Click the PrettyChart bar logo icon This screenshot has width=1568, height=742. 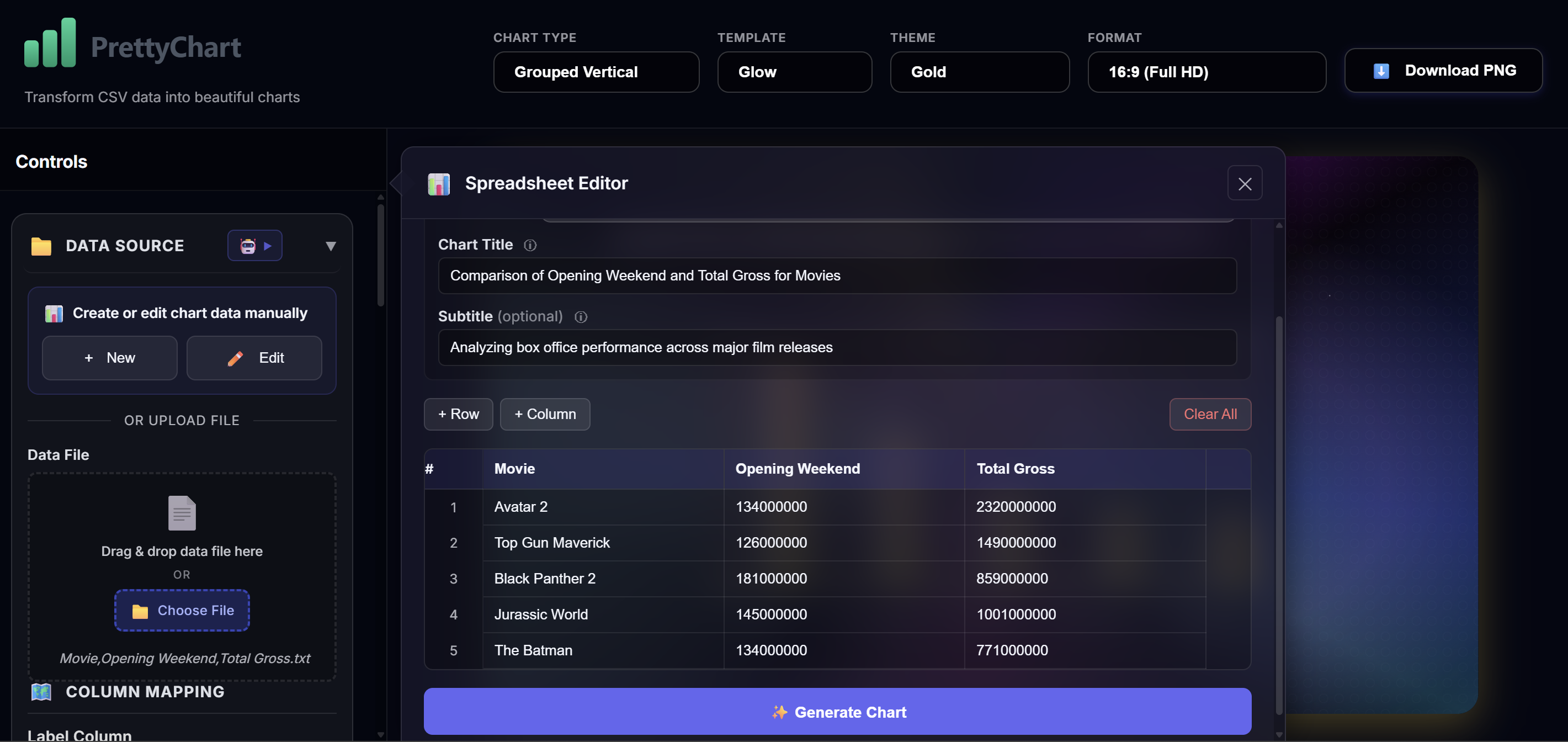tap(50, 44)
